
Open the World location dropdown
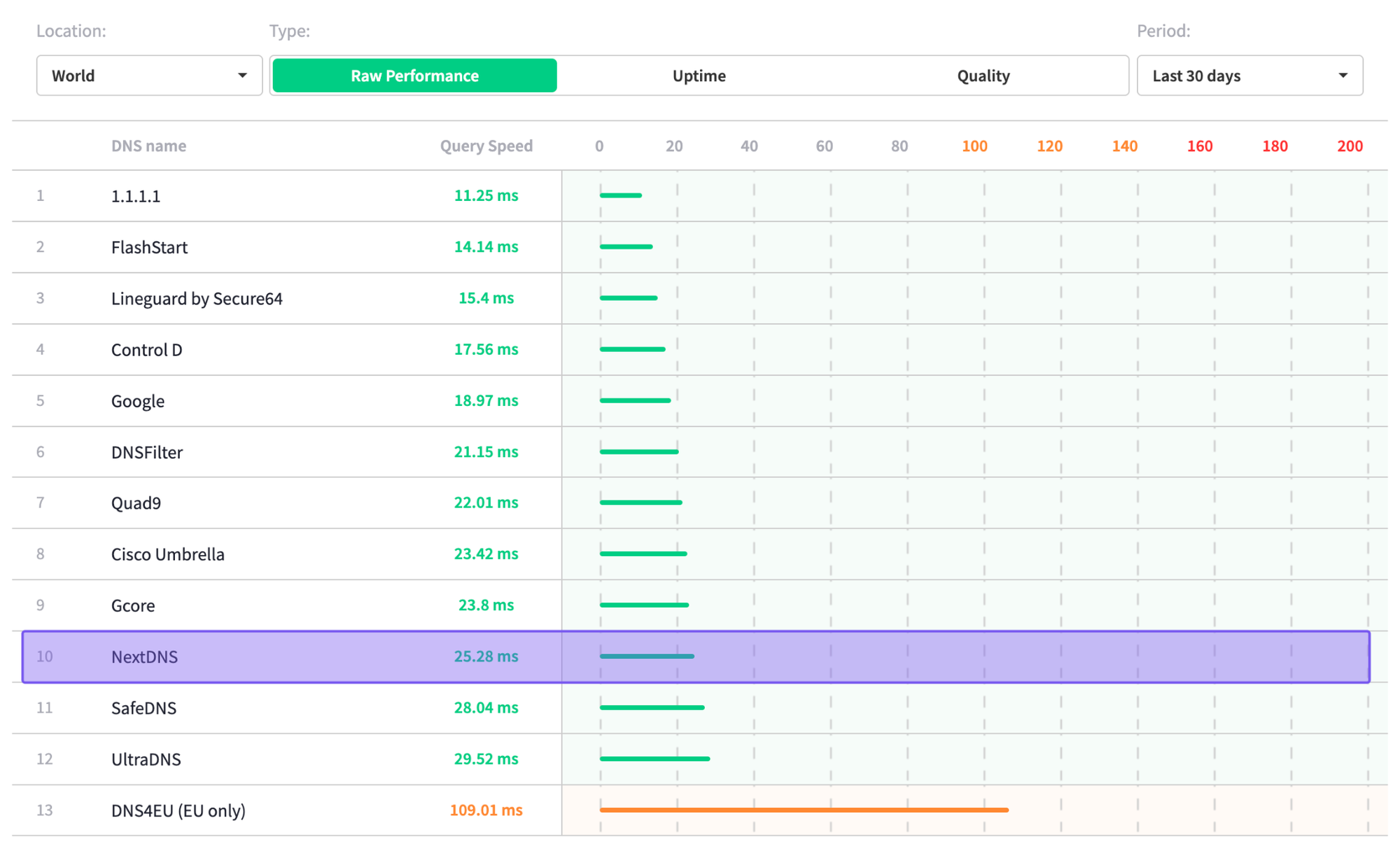(x=148, y=76)
